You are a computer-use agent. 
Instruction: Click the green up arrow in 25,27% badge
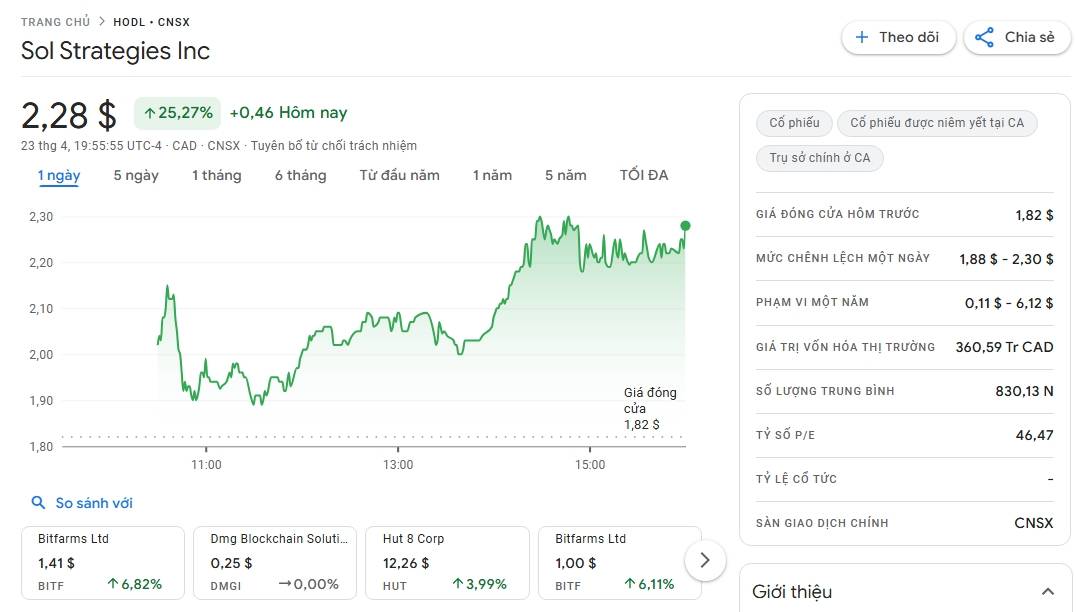pyautogui.click(x=150, y=113)
